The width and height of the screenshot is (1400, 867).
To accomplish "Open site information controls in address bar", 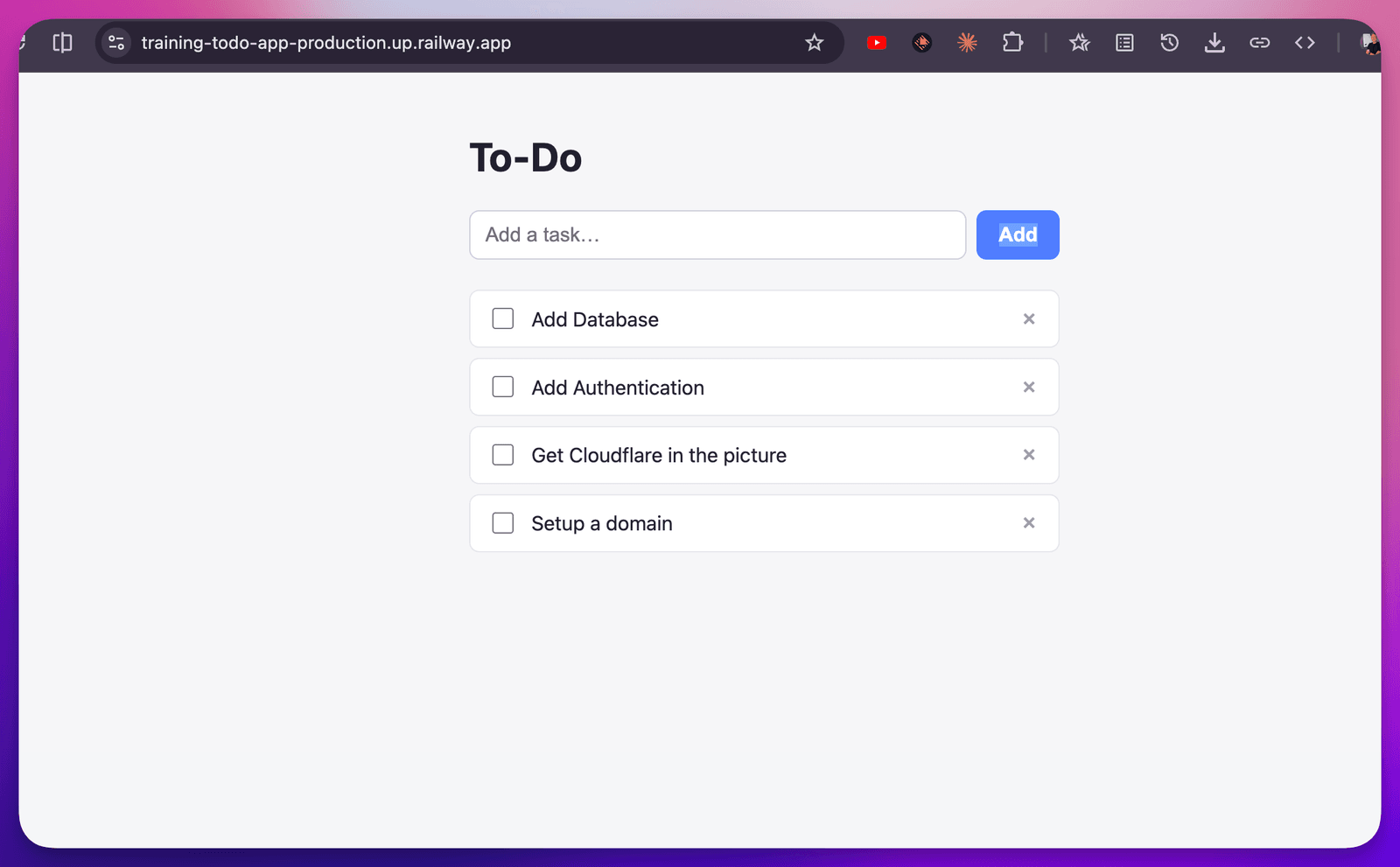I will tap(116, 43).
